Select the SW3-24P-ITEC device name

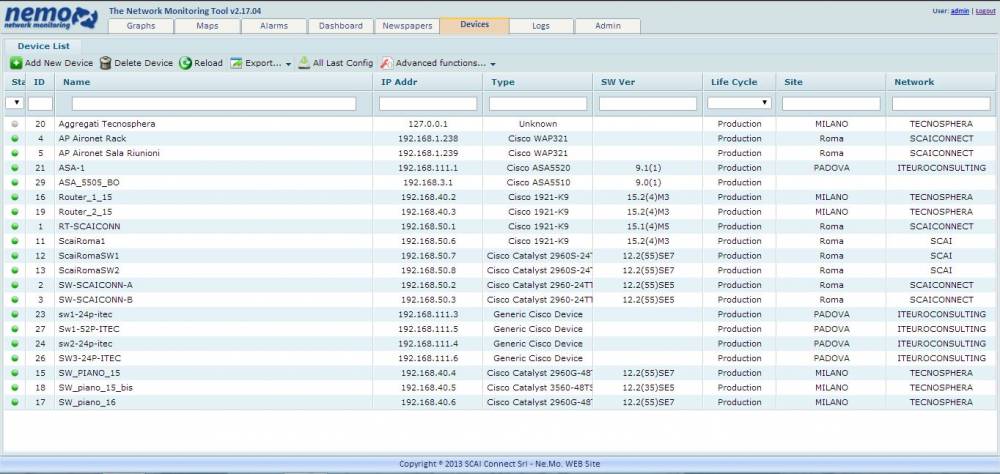tap(89, 359)
